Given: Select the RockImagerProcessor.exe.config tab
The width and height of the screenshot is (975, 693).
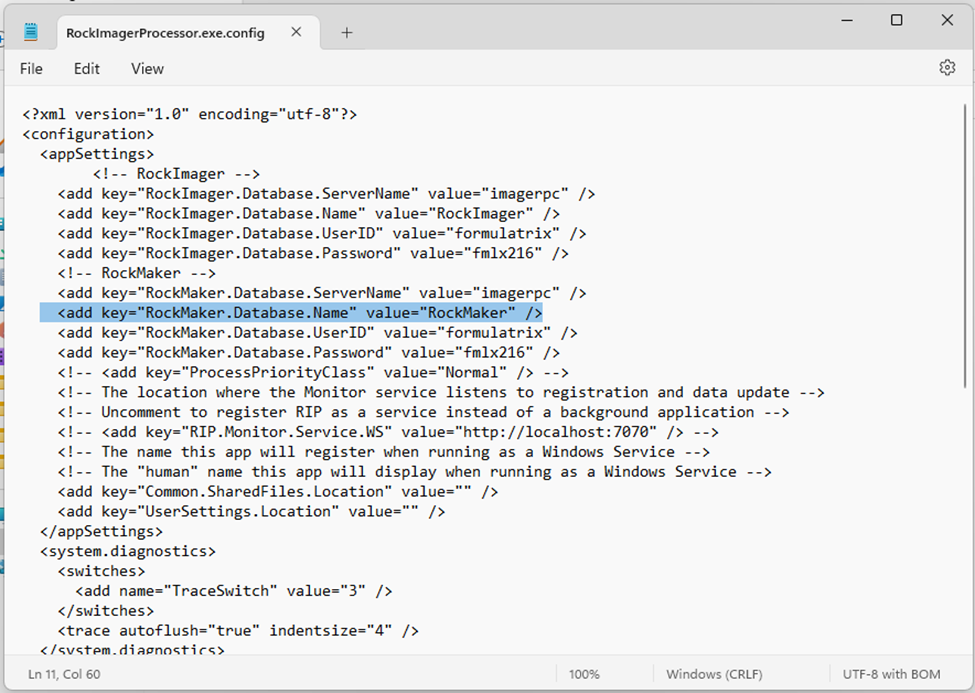Looking at the screenshot, I should click(x=165, y=32).
